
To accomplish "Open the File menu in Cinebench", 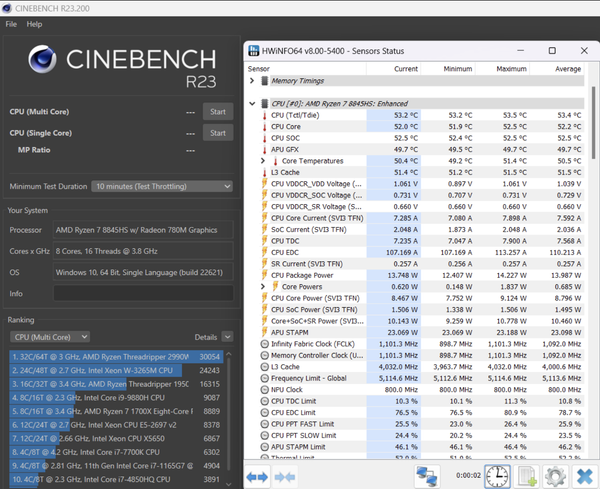I will coord(11,24).
